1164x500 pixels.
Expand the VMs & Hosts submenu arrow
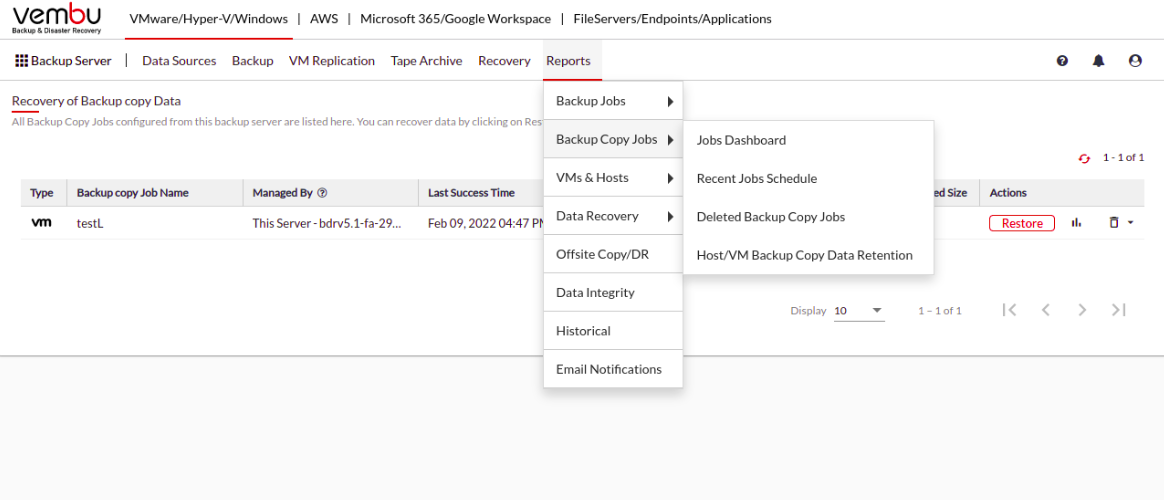(670, 178)
